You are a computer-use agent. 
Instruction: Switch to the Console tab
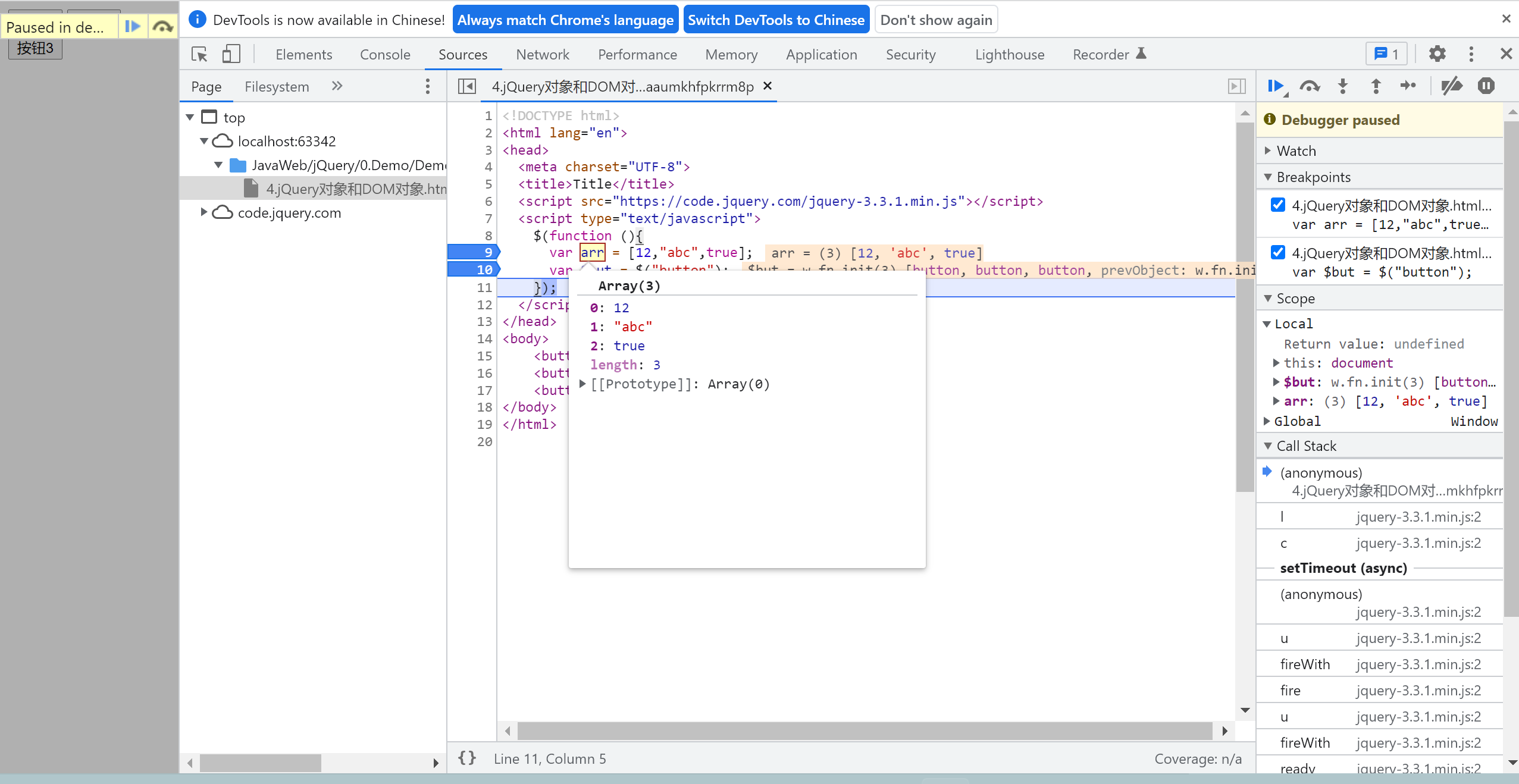385,55
